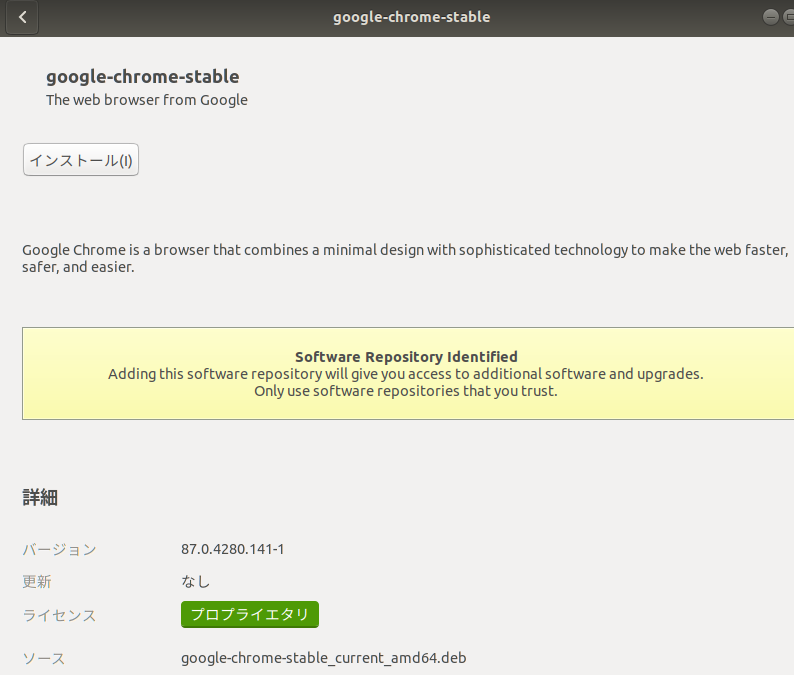Click "The web browser from Google" subtitle

click(x=147, y=100)
